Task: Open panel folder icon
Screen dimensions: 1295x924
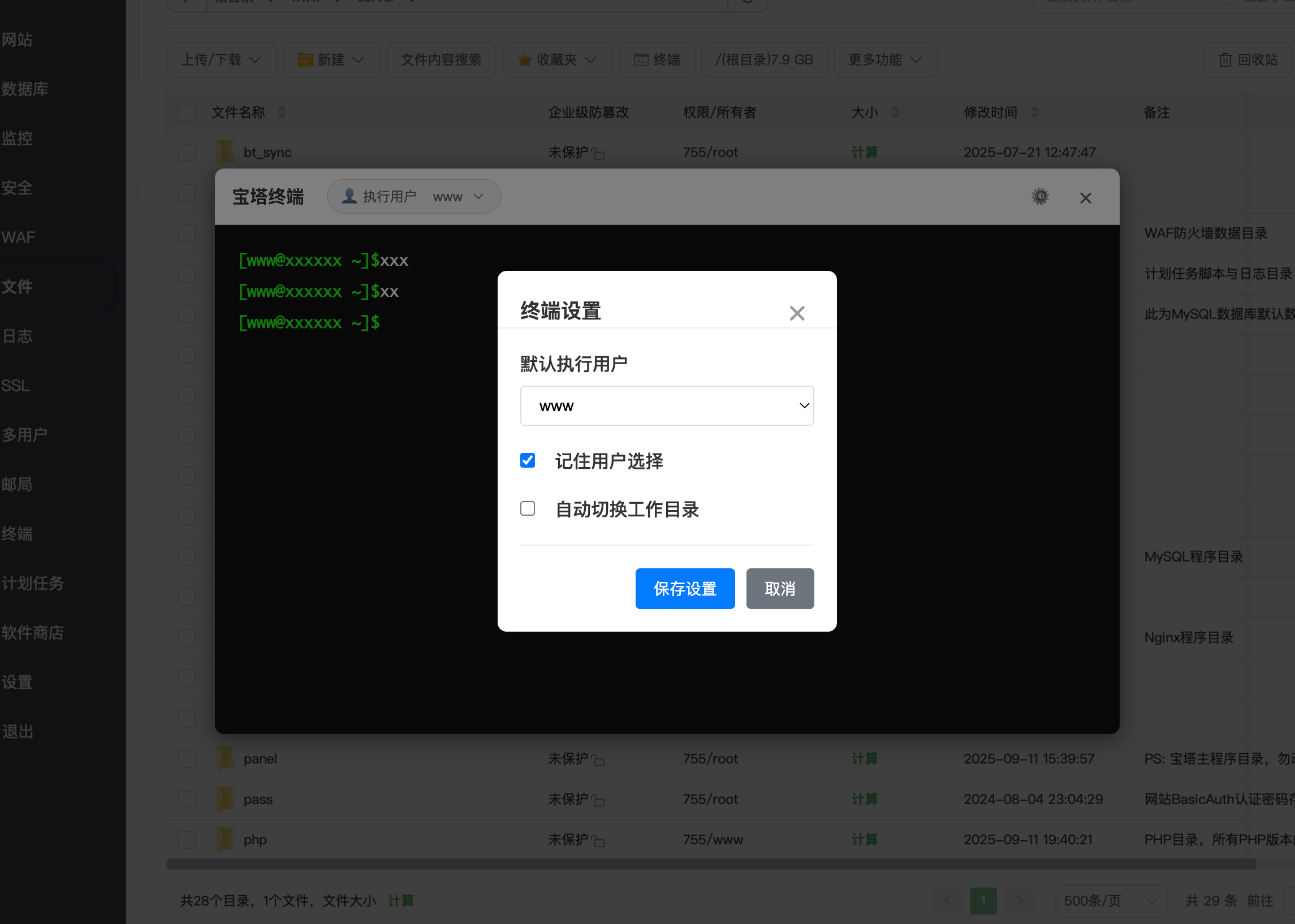Action: click(x=225, y=758)
